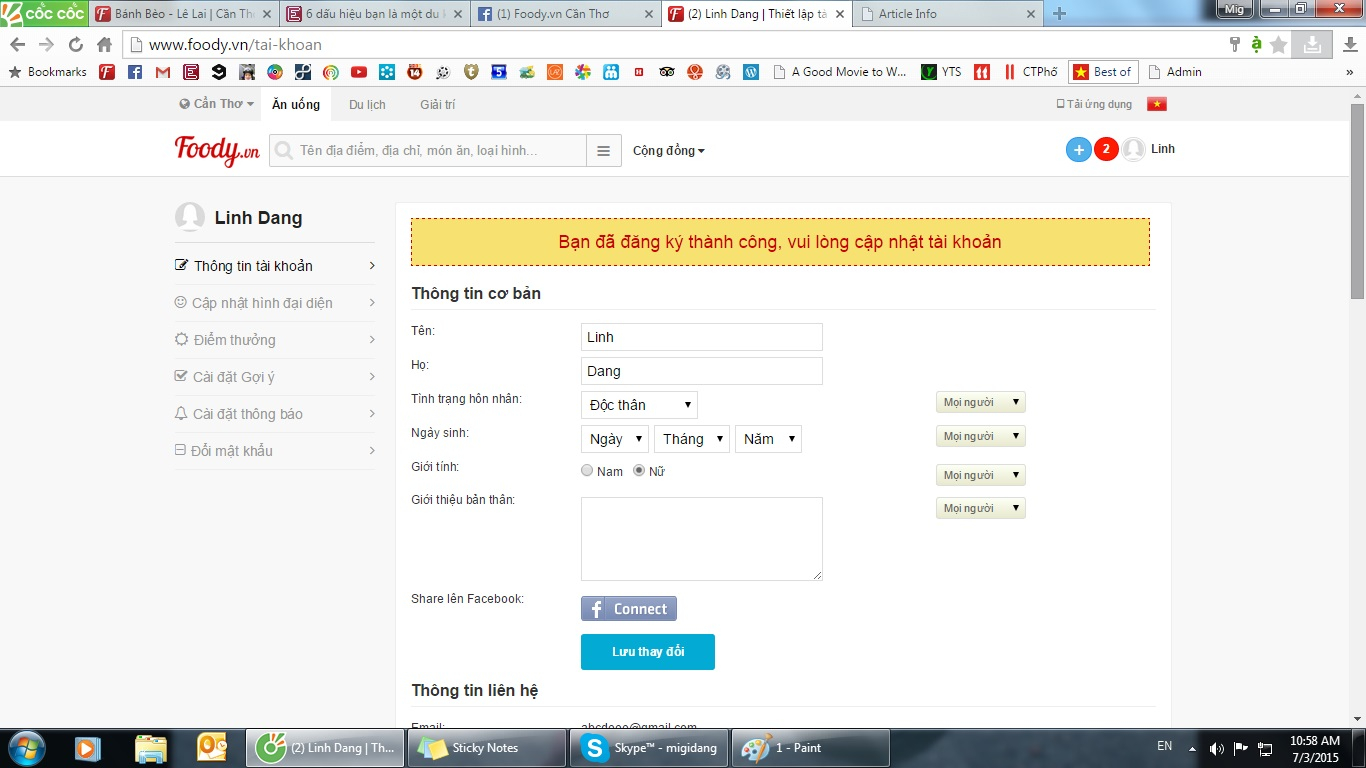Select the Nam gender radio button
Viewport: 1366px width, 768px height.
click(x=587, y=471)
